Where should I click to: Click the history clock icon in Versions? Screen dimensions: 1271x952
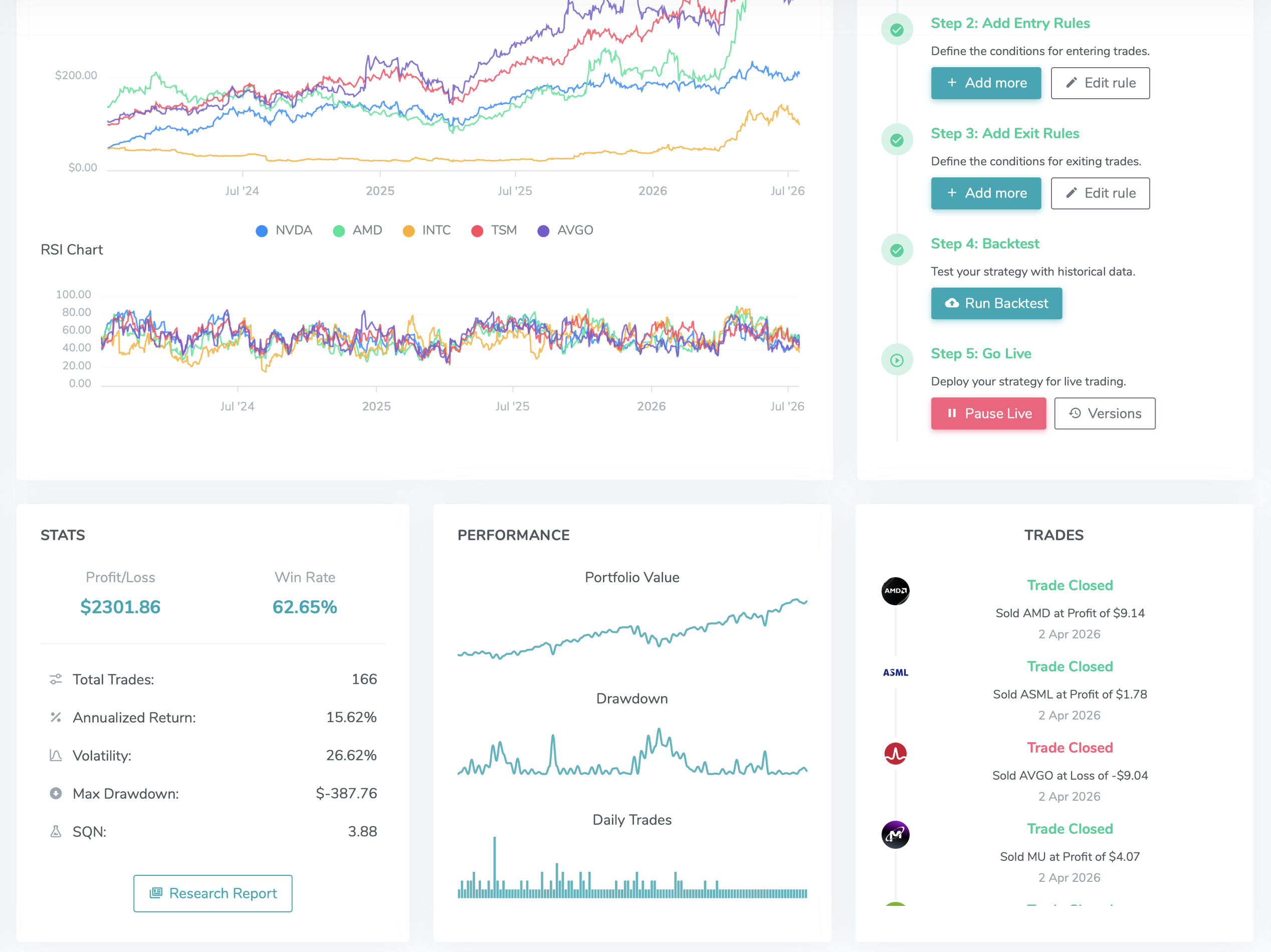click(x=1075, y=413)
